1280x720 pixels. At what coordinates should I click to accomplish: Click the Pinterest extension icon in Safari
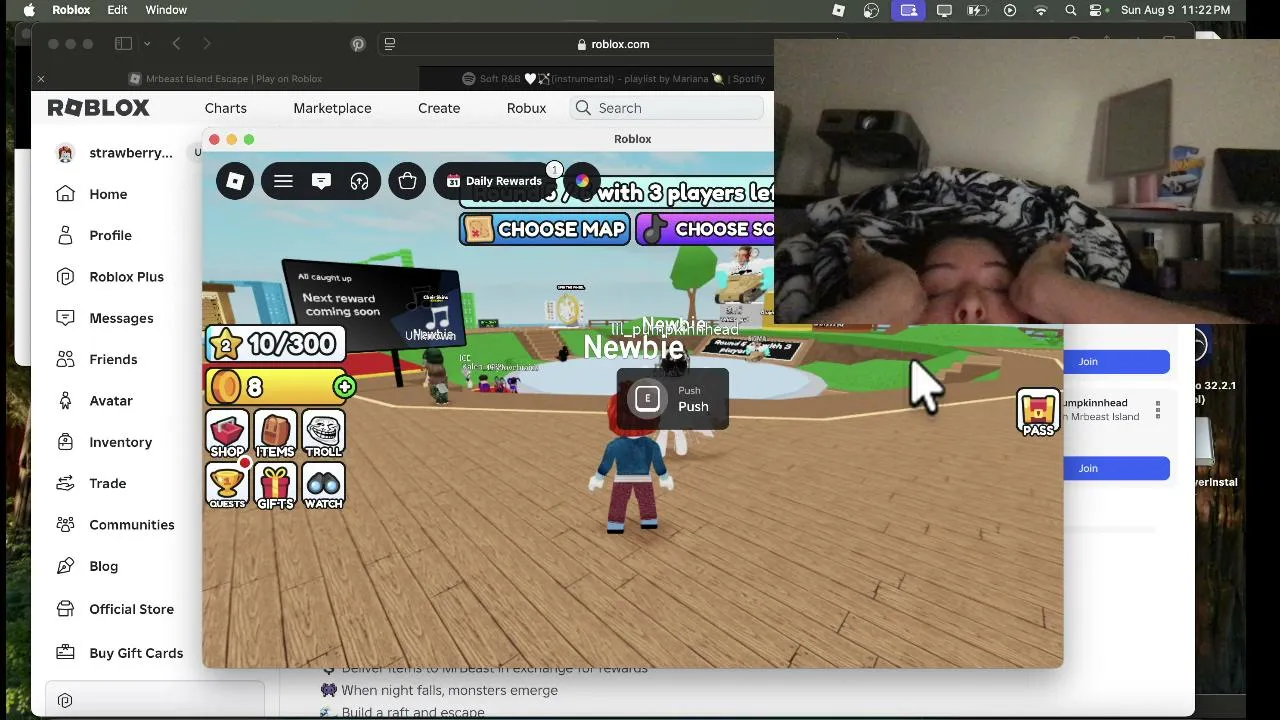tap(358, 44)
